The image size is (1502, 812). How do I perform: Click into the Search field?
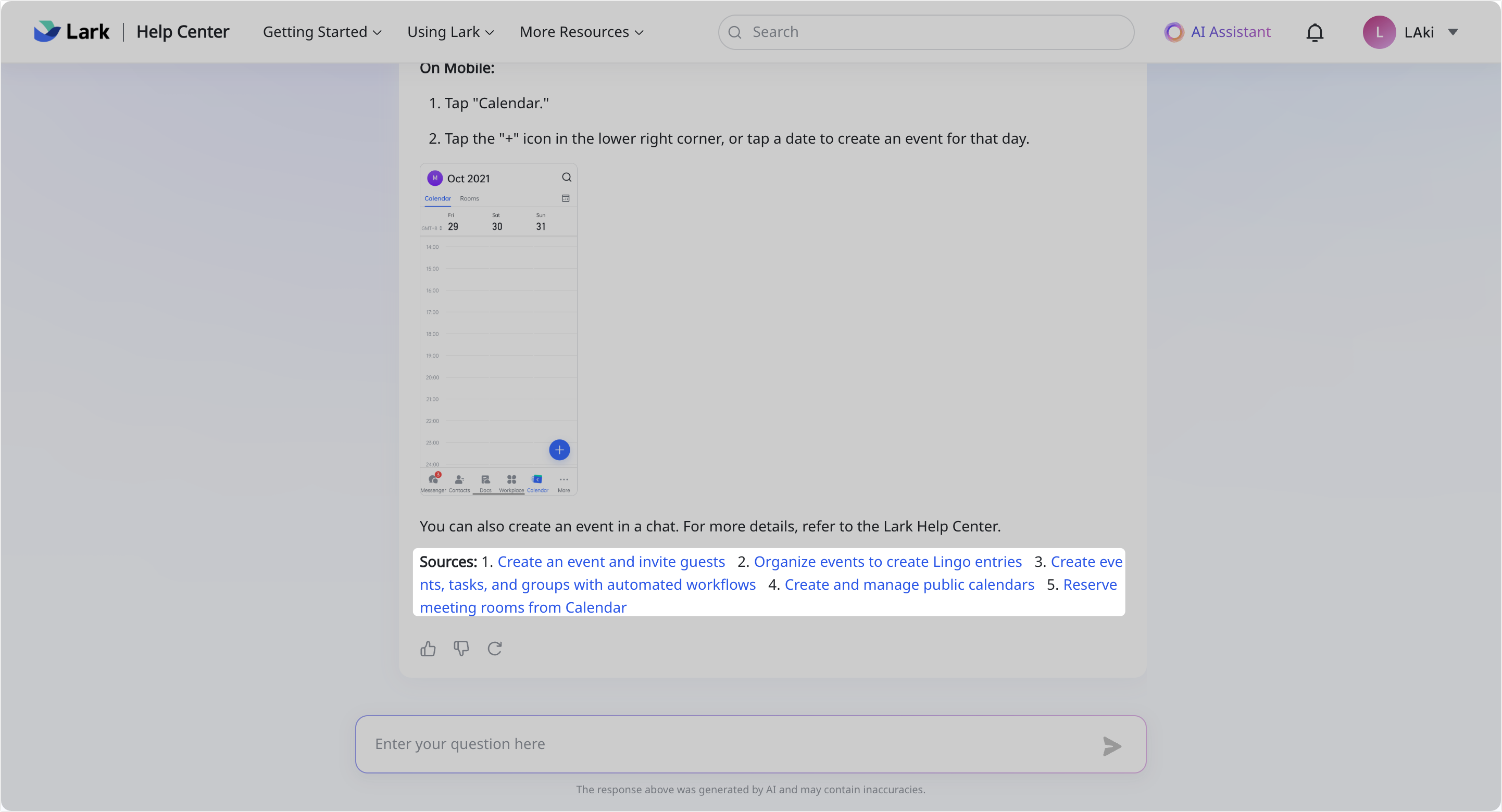(x=926, y=32)
